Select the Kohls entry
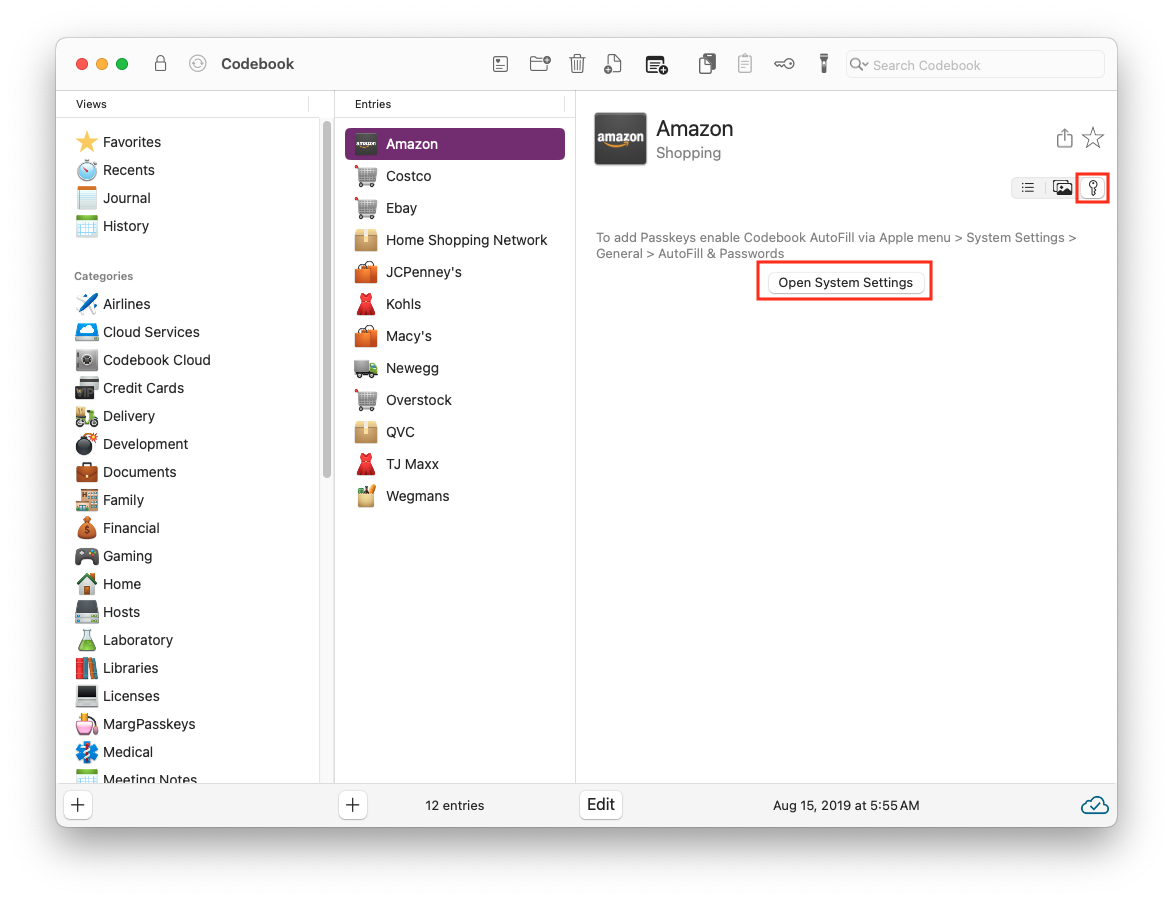 (x=455, y=305)
